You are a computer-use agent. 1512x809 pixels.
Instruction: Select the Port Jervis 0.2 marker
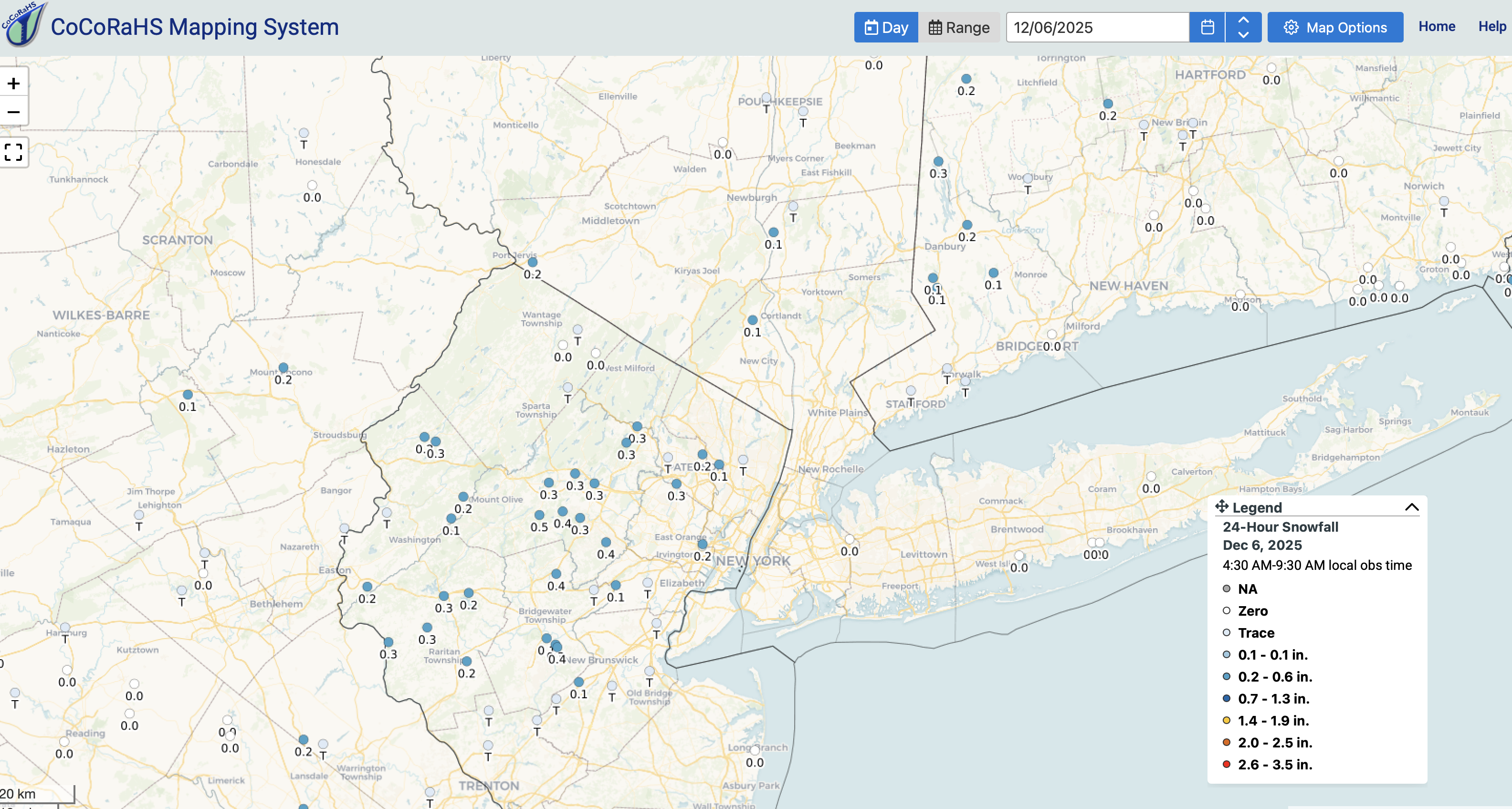532,263
